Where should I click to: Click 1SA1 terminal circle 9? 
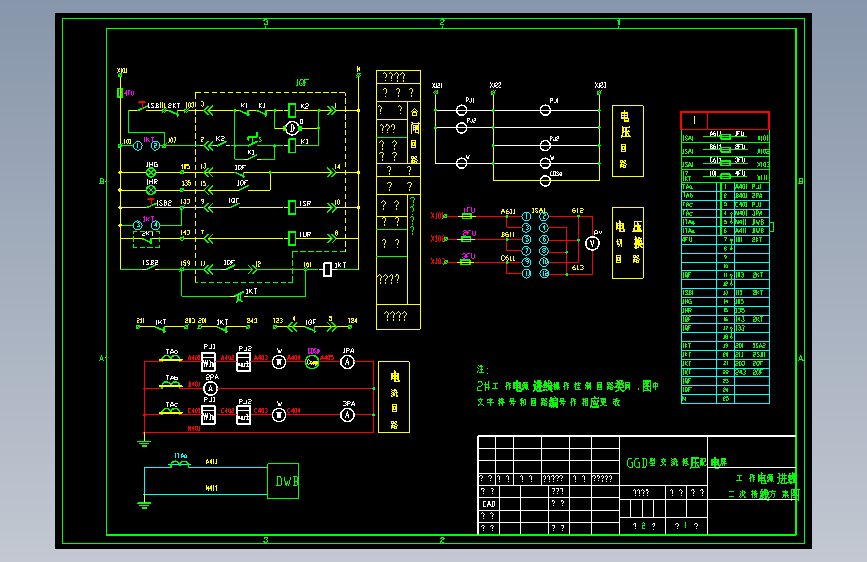tap(526, 262)
